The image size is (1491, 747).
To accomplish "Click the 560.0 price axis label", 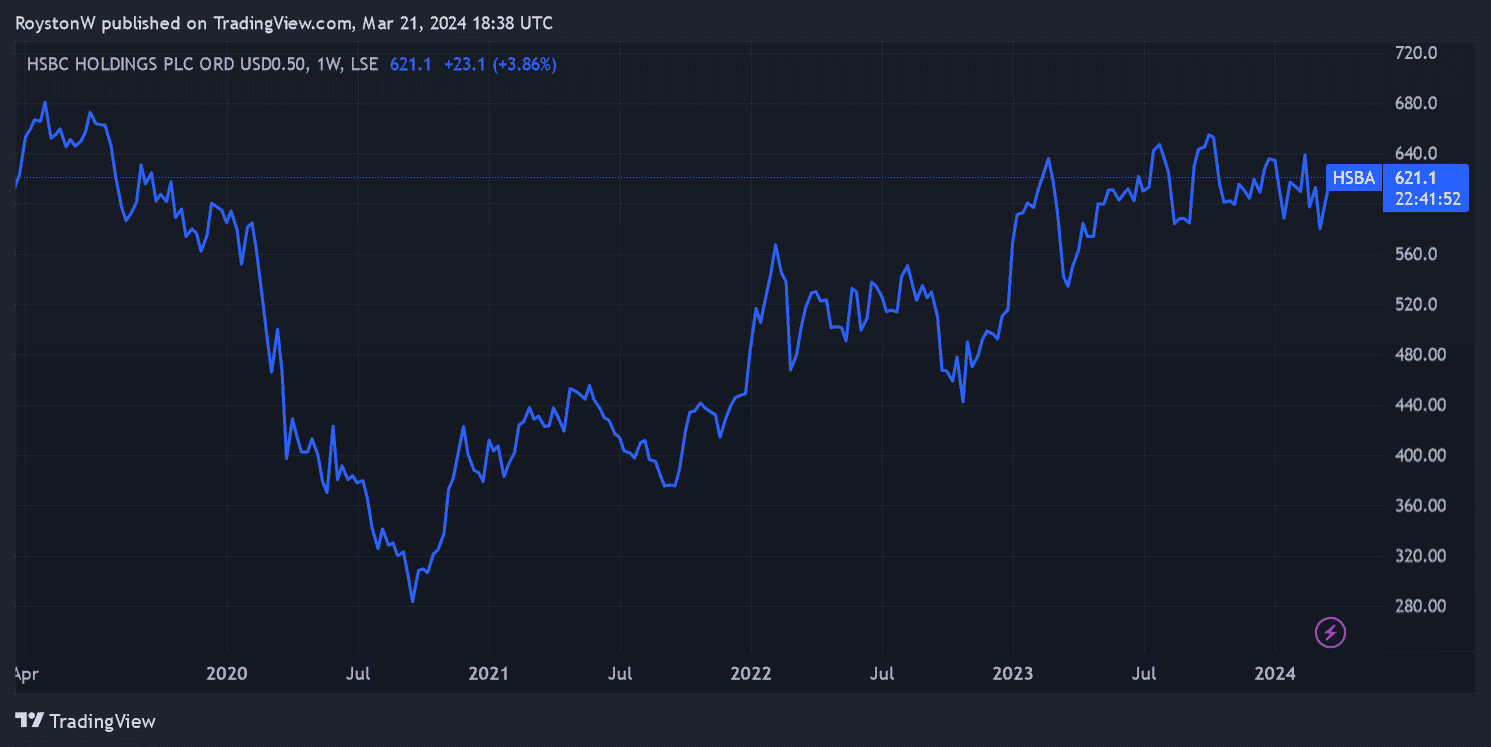I will [x=1416, y=254].
